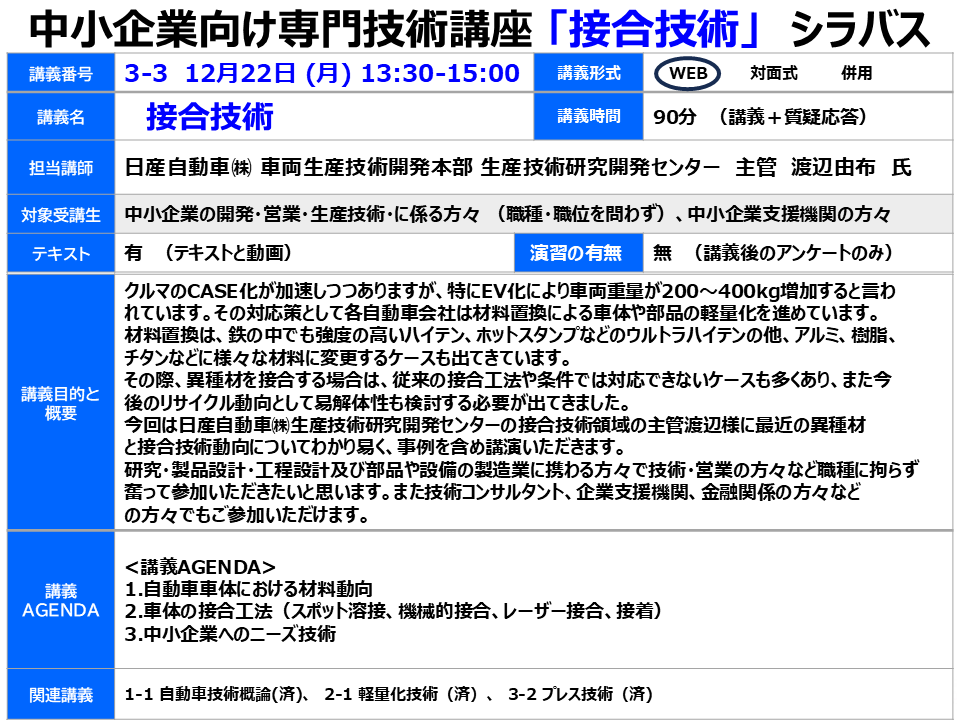Image resolution: width=960 pixels, height=720 pixels.
Task: Click the テキスト label cell
Action: (x=61, y=254)
